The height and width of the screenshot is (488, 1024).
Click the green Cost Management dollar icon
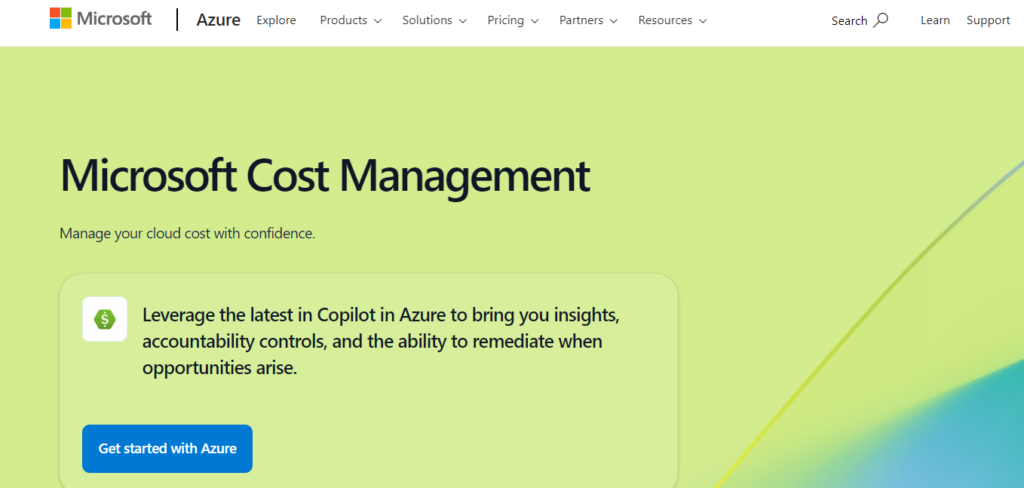coord(104,319)
